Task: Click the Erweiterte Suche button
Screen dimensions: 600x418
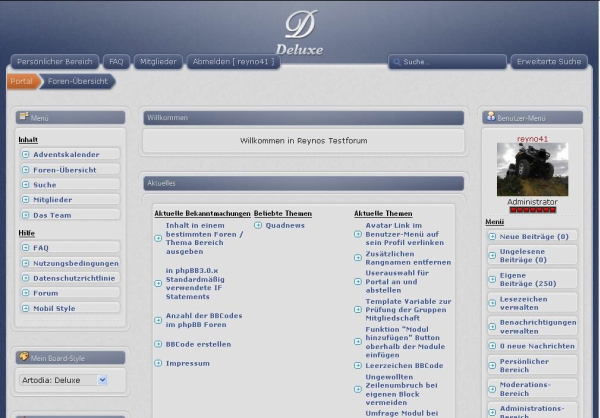Action: click(x=548, y=61)
